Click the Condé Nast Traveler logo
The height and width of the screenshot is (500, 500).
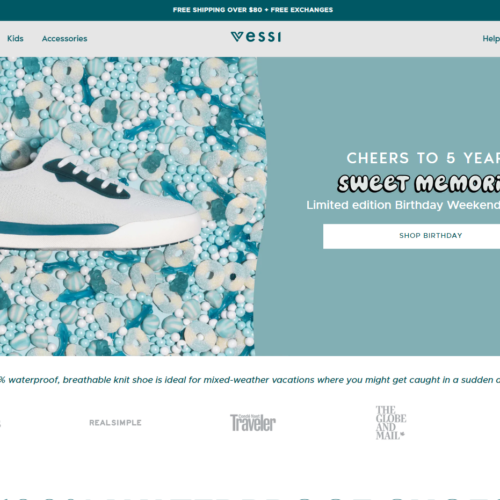click(x=253, y=423)
